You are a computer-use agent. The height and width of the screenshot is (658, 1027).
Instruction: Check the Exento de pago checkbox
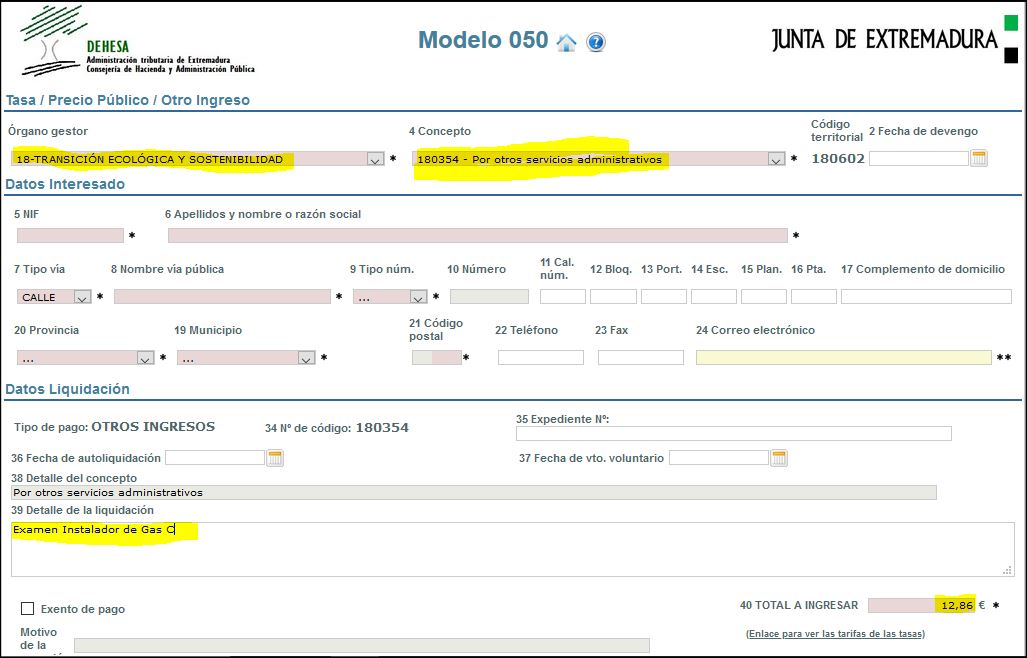[28, 608]
